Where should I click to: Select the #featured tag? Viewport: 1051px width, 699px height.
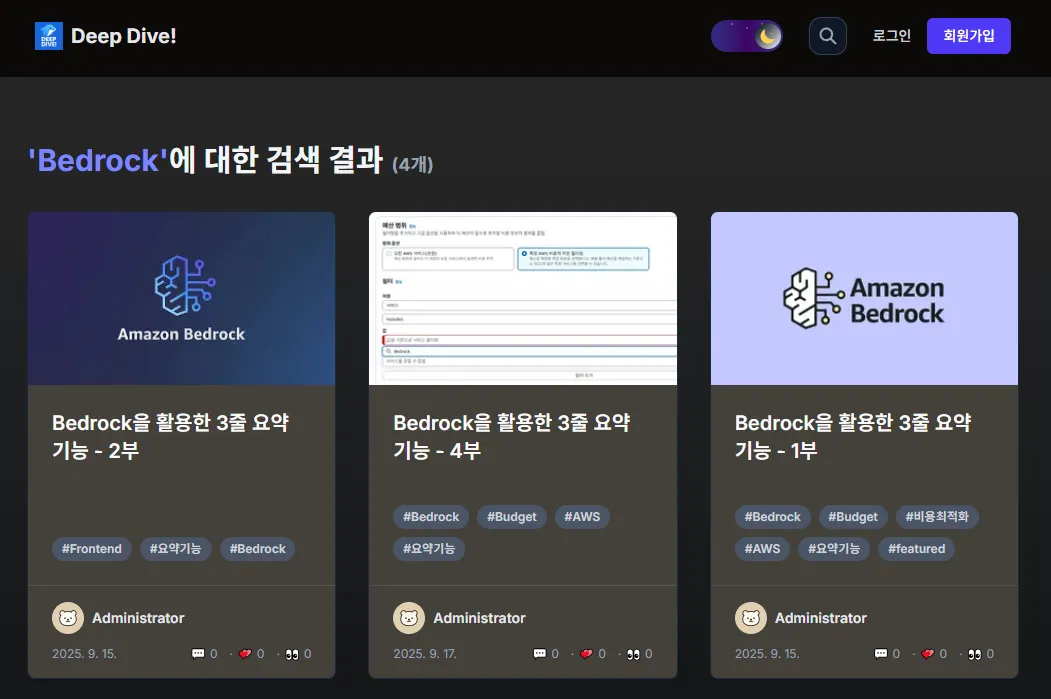(916, 548)
